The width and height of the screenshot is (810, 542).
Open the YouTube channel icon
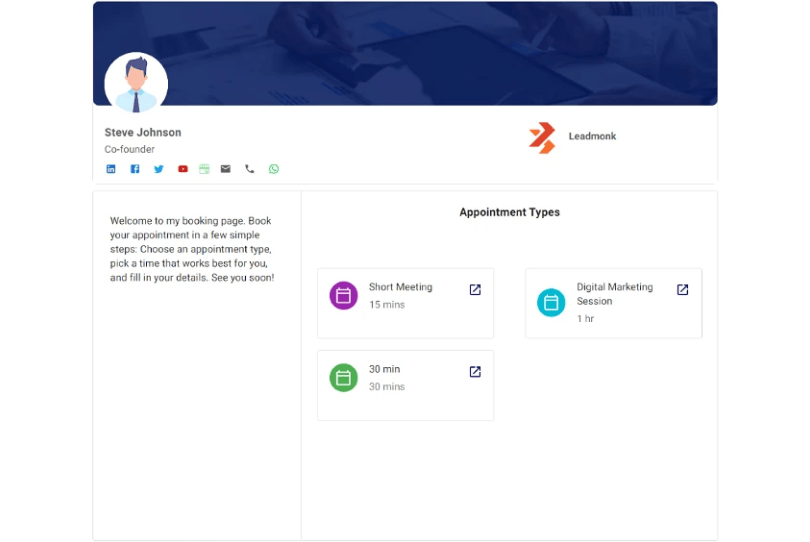(183, 169)
